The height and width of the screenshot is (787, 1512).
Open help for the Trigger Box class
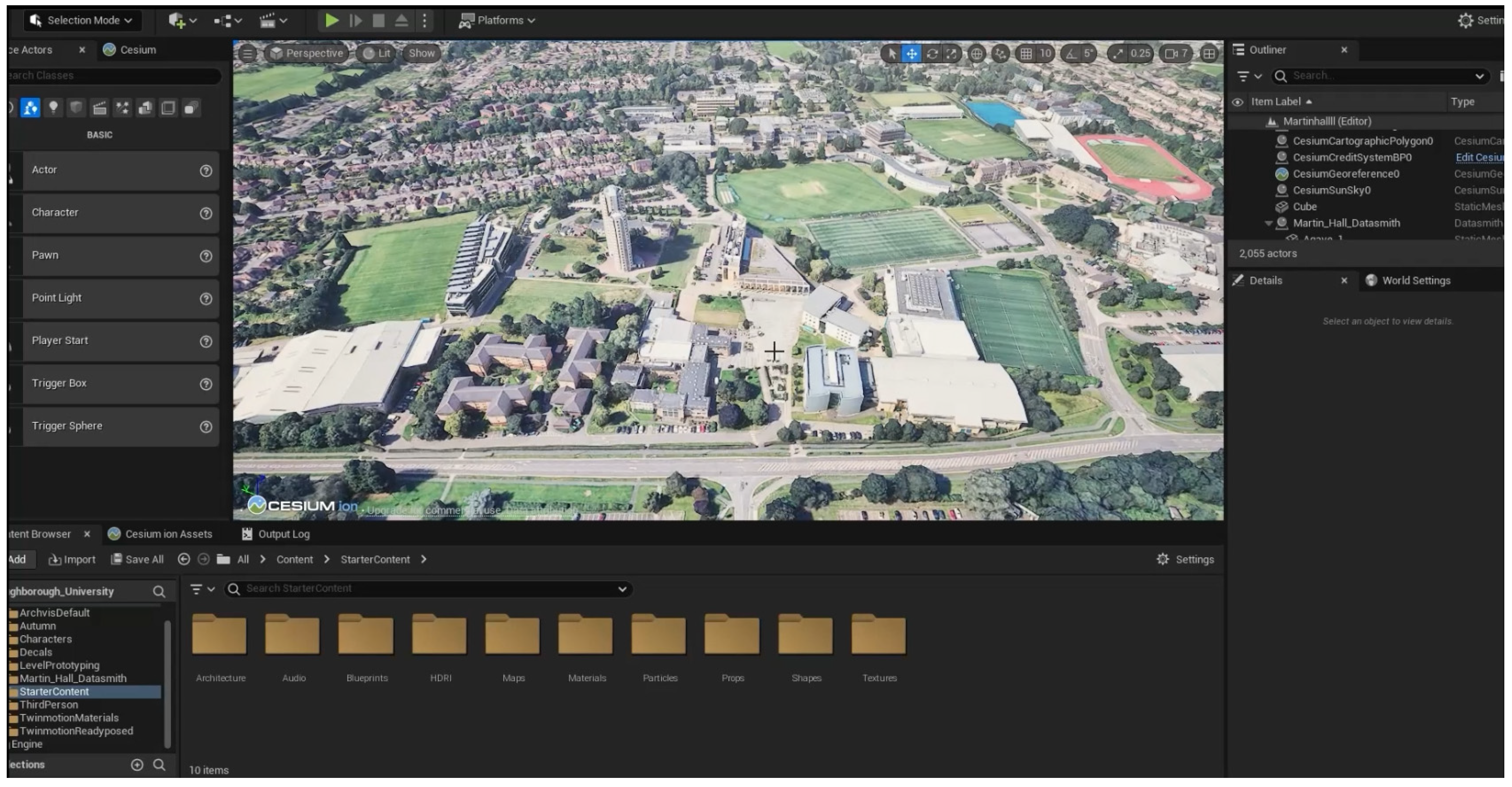pos(205,384)
